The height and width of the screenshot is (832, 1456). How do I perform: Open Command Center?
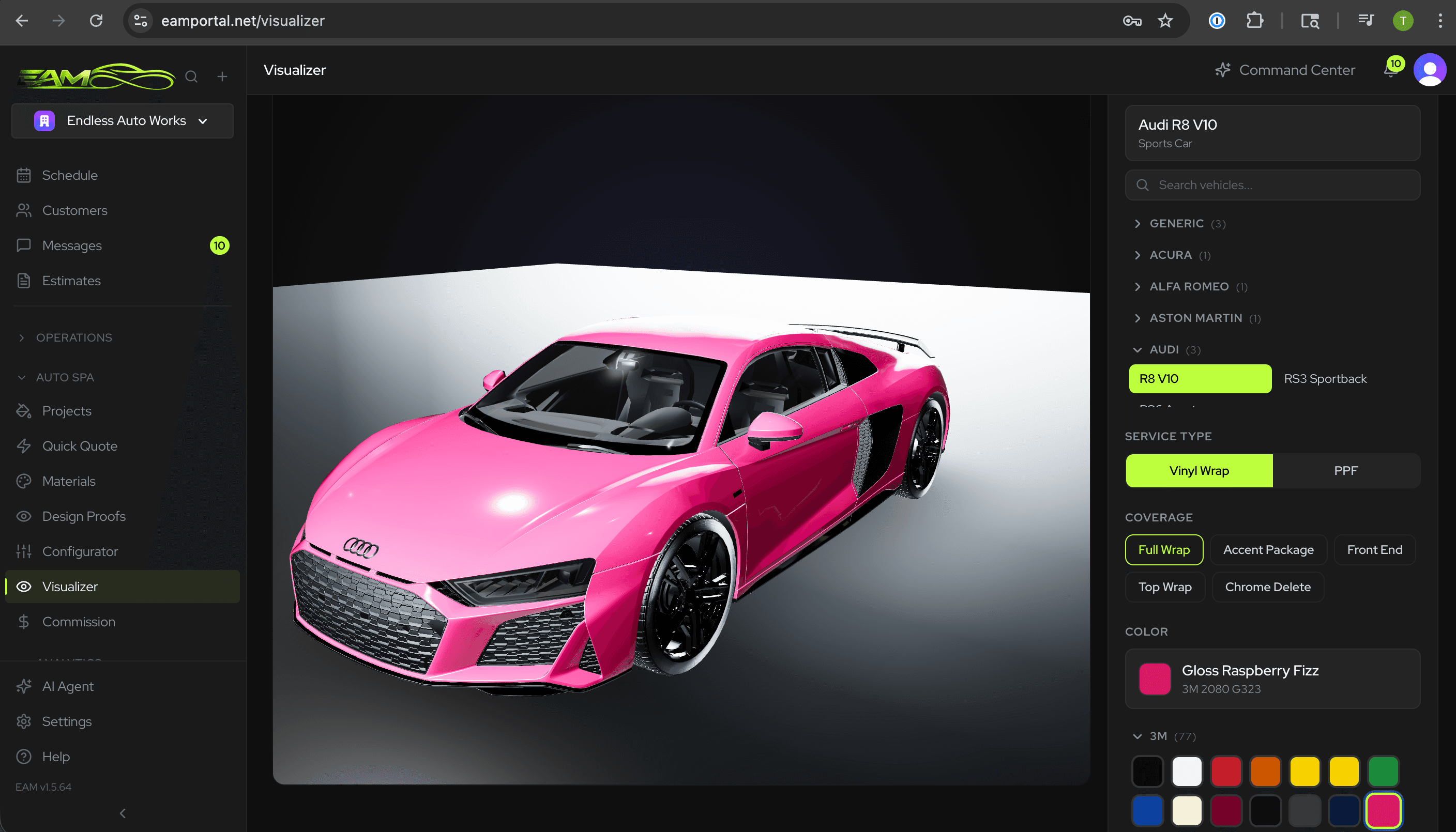click(x=1285, y=70)
